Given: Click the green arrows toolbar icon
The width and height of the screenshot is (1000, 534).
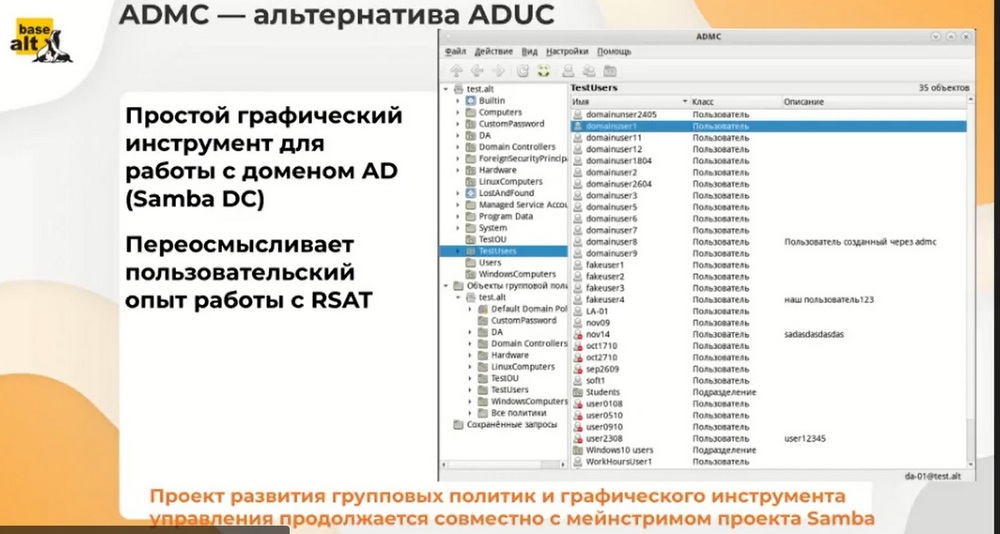Looking at the screenshot, I should [x=543, y=71].
